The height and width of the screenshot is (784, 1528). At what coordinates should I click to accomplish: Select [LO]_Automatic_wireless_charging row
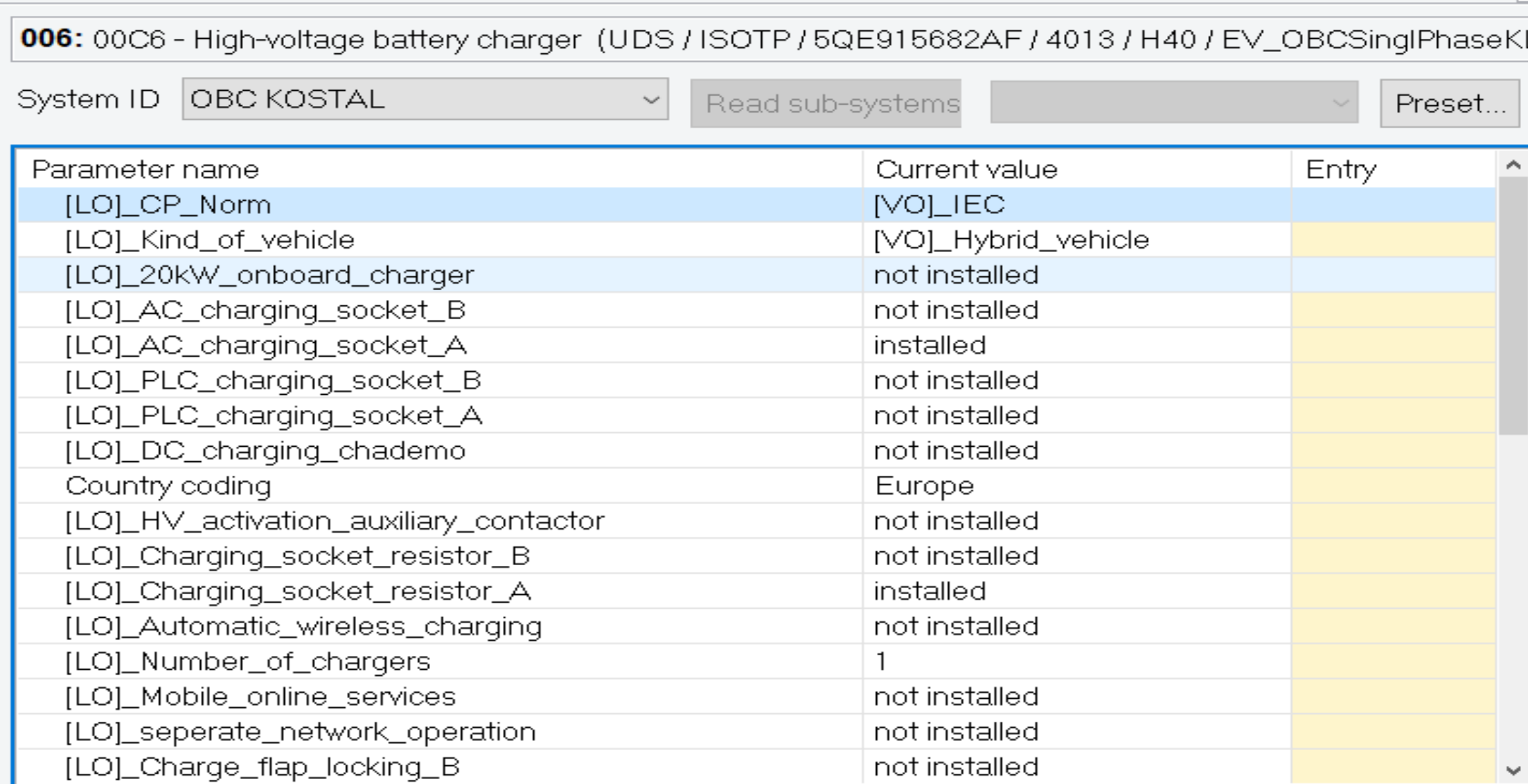coord(303,627)
